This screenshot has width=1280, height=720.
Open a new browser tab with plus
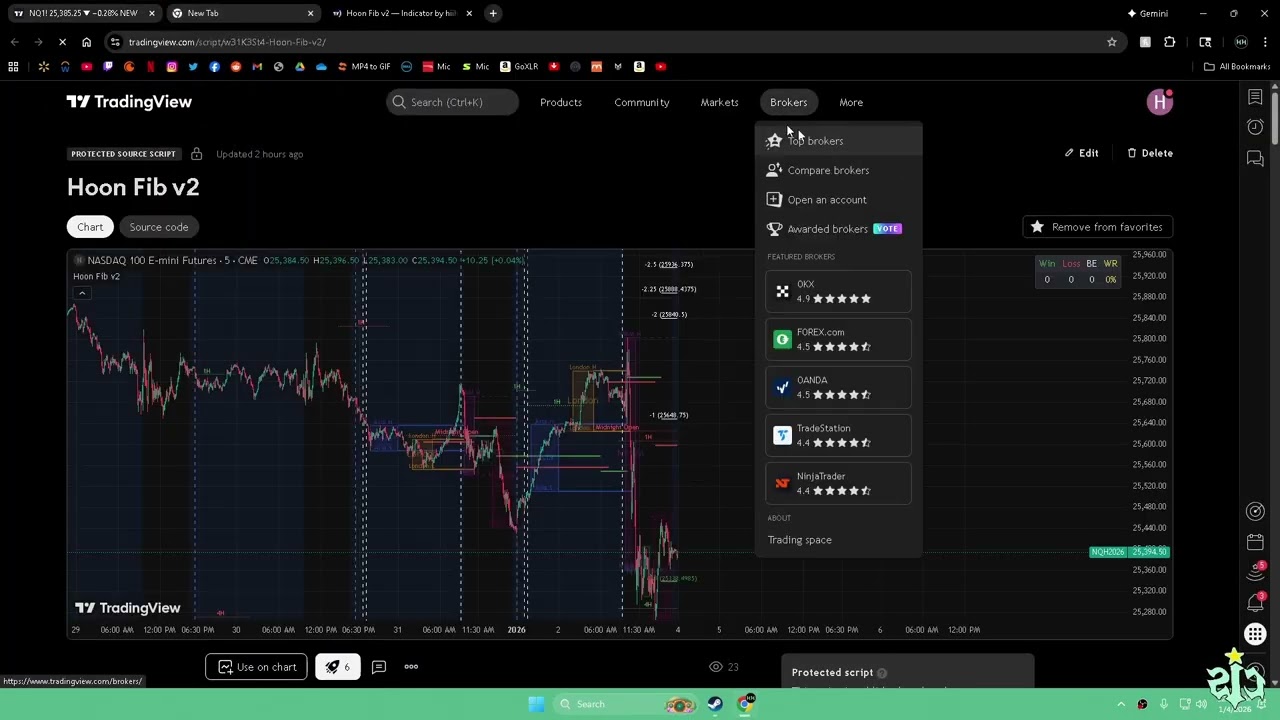(x=493, y=13)
